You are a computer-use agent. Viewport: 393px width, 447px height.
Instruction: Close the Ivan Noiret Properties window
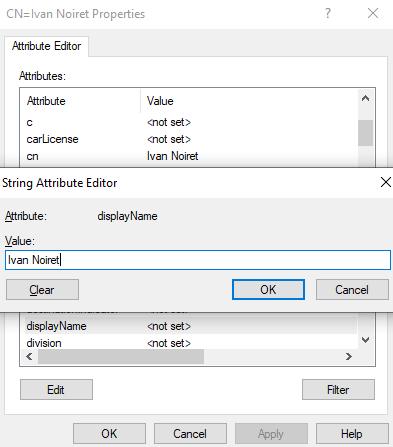pos(373,13)
